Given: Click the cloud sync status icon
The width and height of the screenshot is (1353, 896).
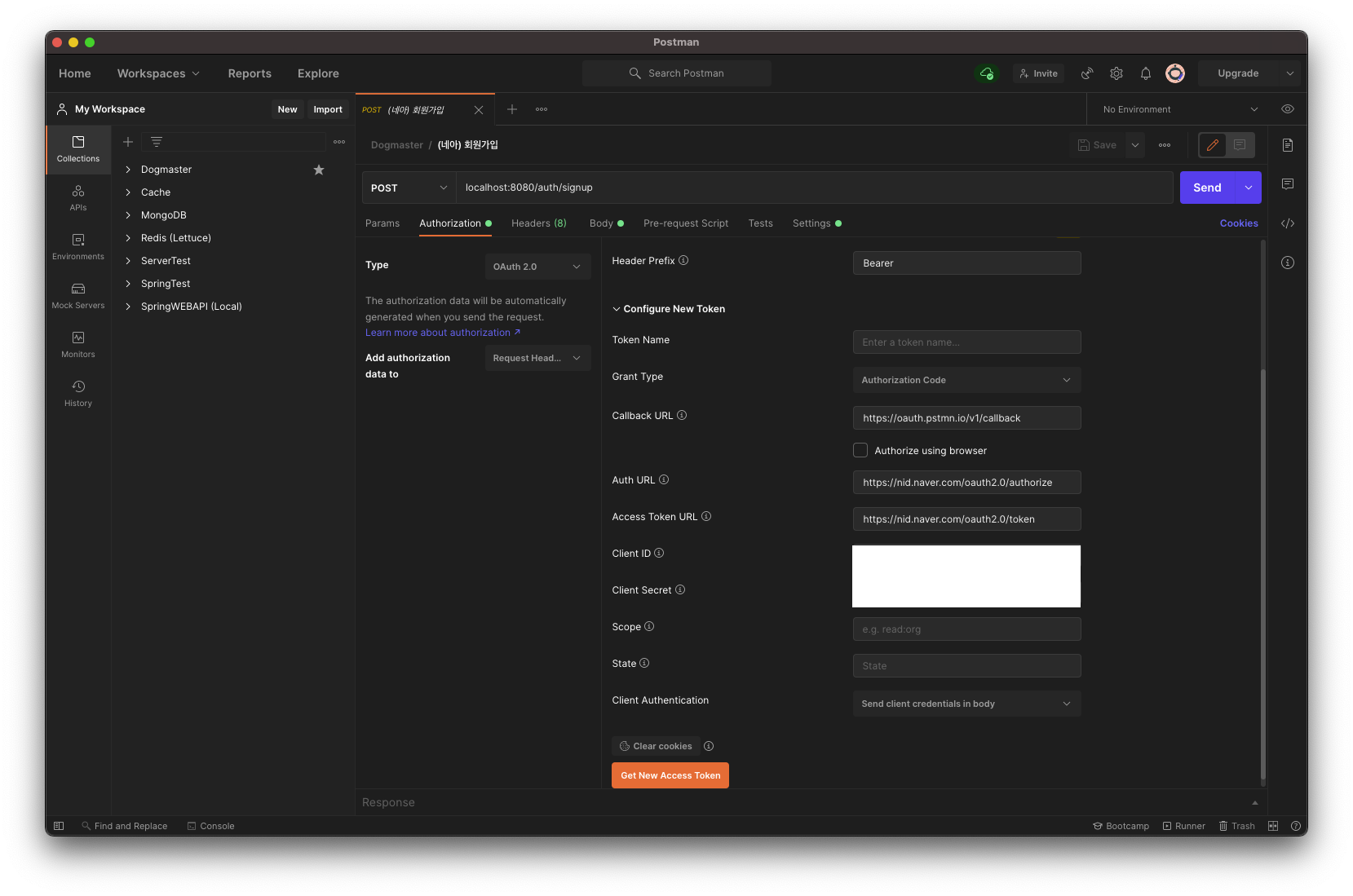Looking at the screenshot, I should pos(987,73).
